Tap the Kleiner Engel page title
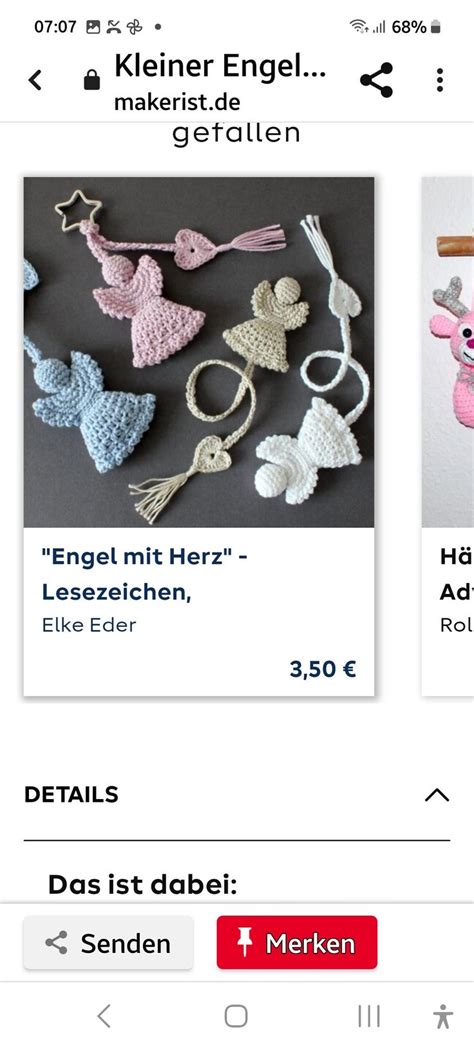The height and width of the screenshot is (1052, 474). pos(220,66)
